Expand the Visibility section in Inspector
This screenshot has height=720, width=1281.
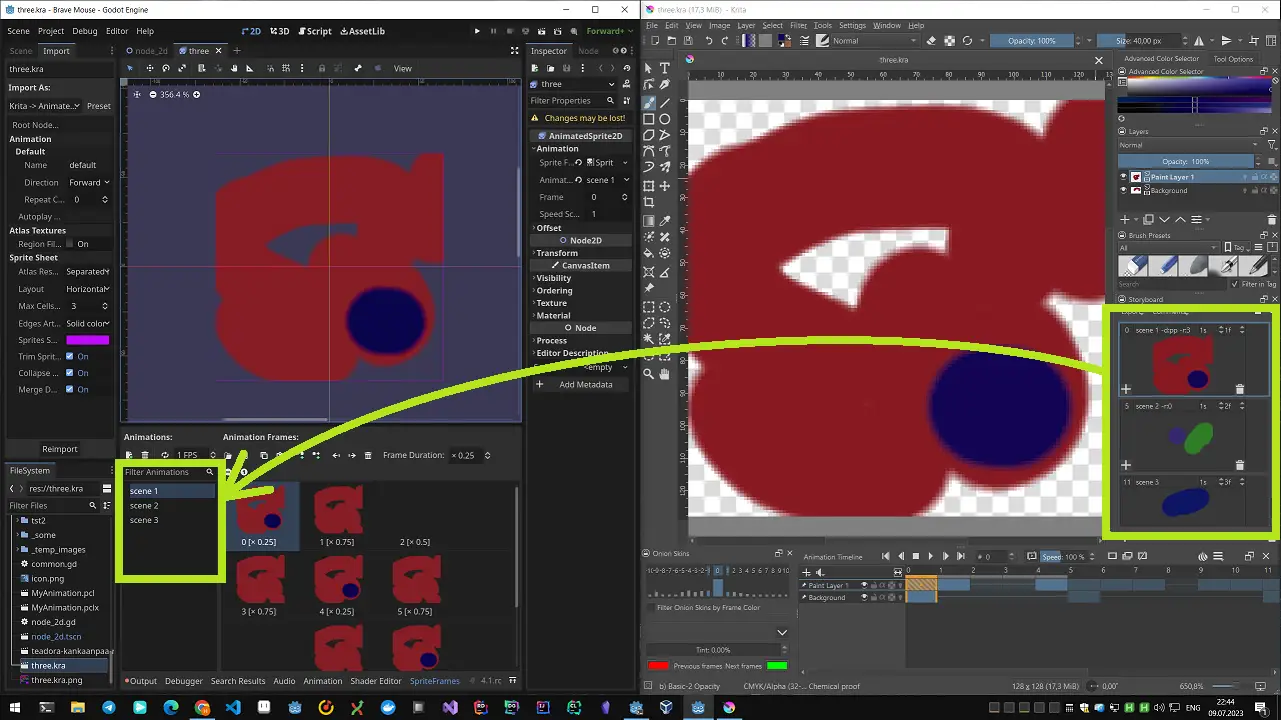[553, 278]
